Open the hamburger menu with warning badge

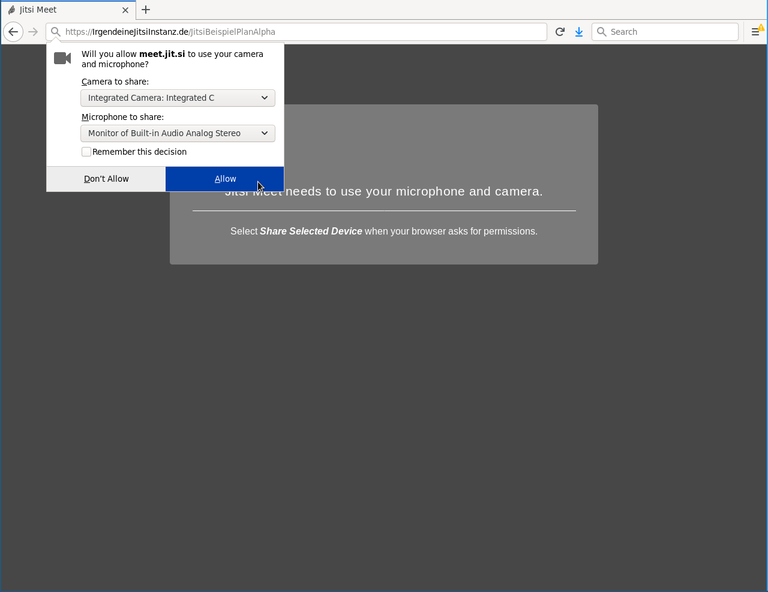pyautogui.click(x=757, y=31)
